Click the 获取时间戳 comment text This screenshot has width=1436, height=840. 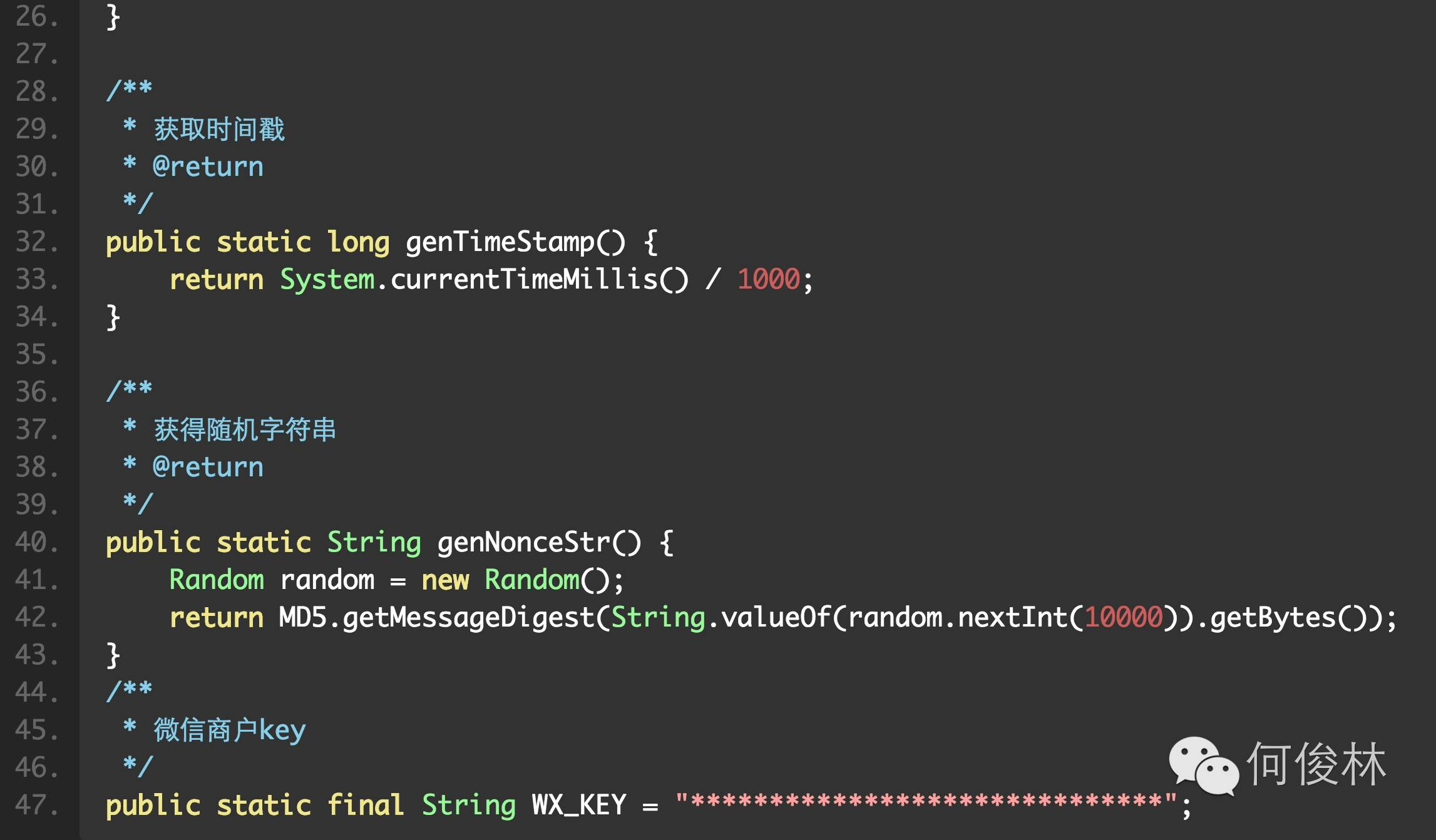(x=219, y=130)
